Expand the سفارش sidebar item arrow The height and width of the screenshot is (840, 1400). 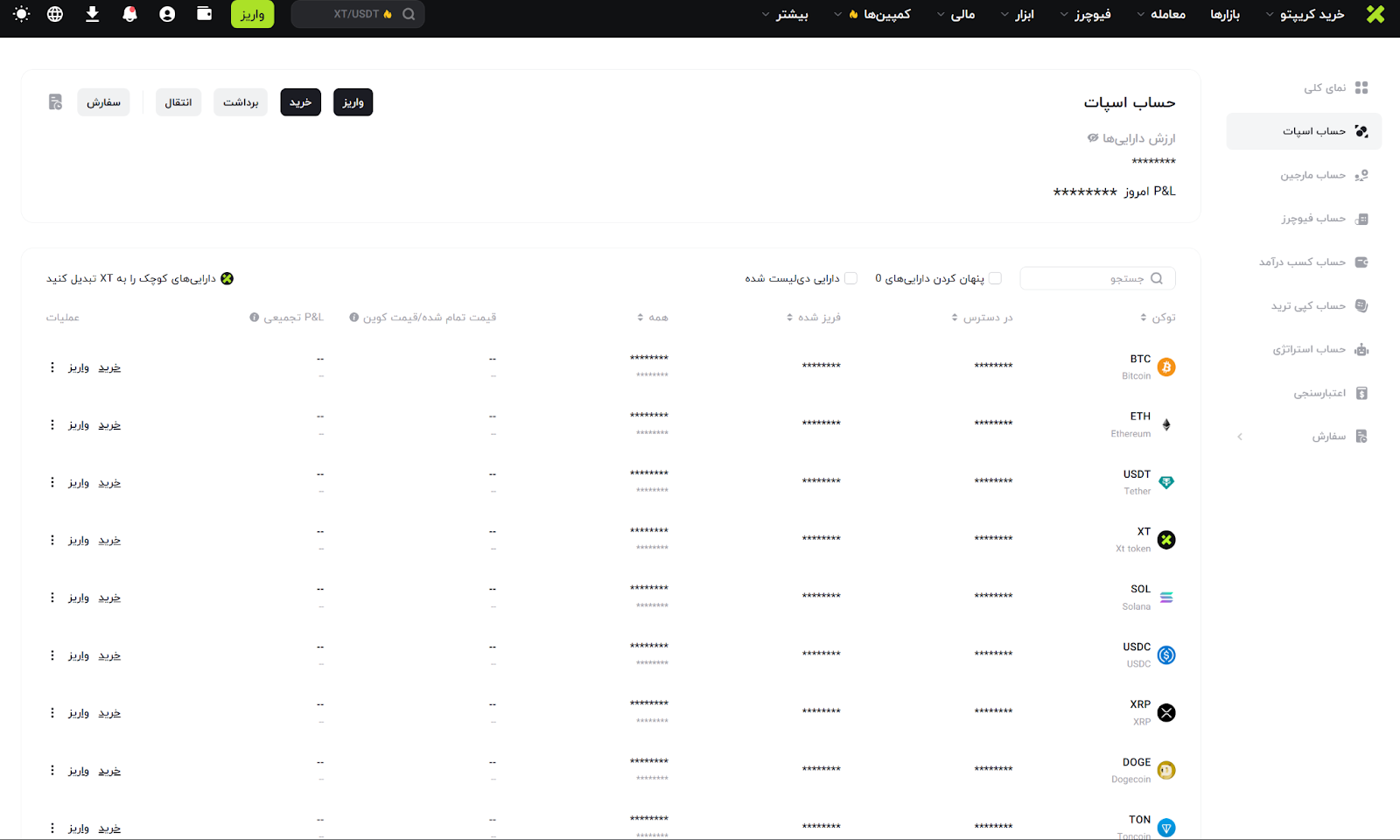pyautogui.click(x=1240, y=437)
